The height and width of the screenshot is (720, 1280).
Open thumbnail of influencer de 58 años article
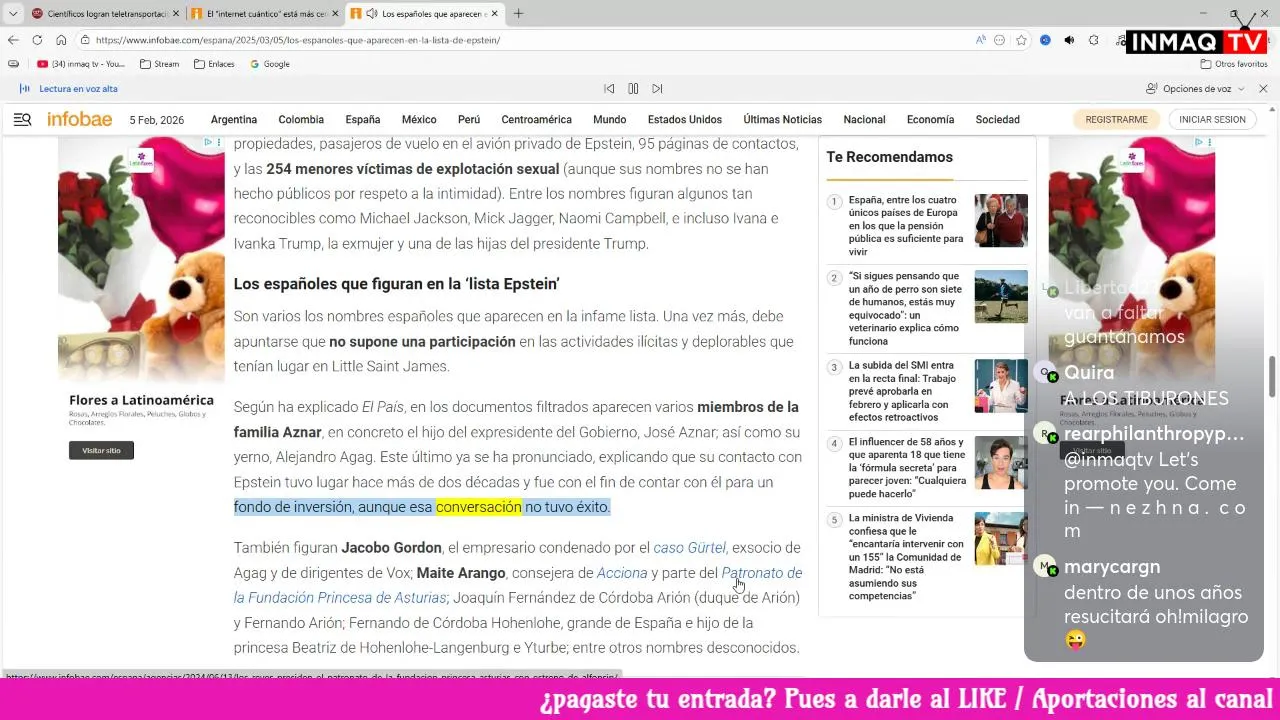tap(1001, 462)
